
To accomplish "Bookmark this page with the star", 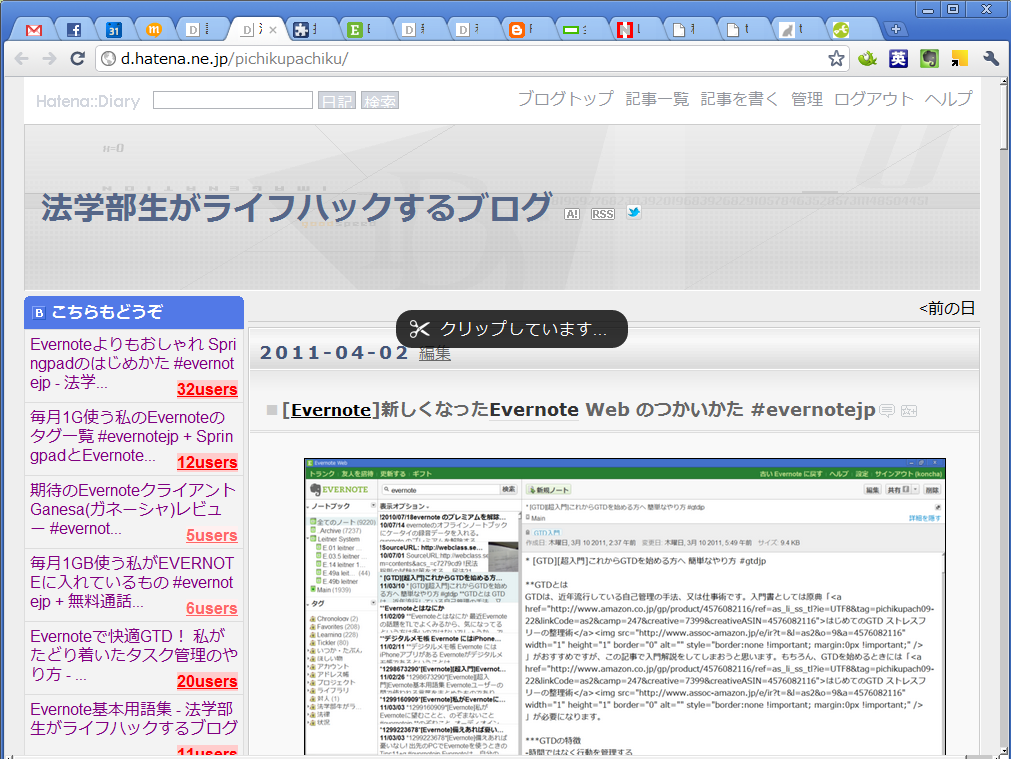I will [836, 59].
